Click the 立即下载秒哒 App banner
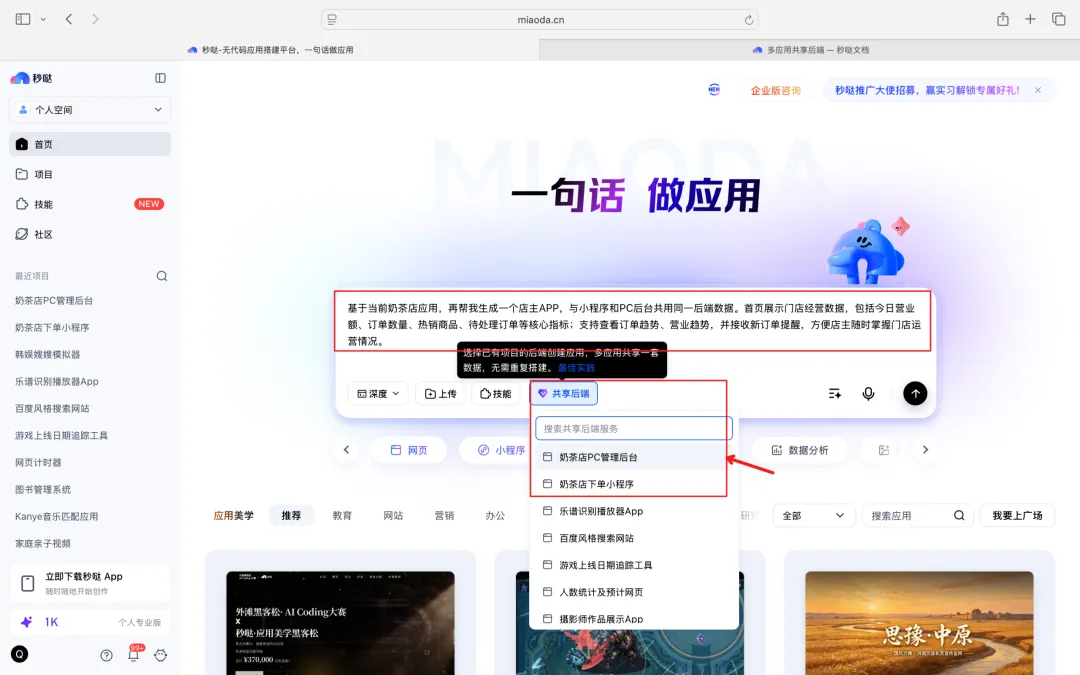Image resolution: width=1080 pixels, height=675 pixels. [90, 583]
